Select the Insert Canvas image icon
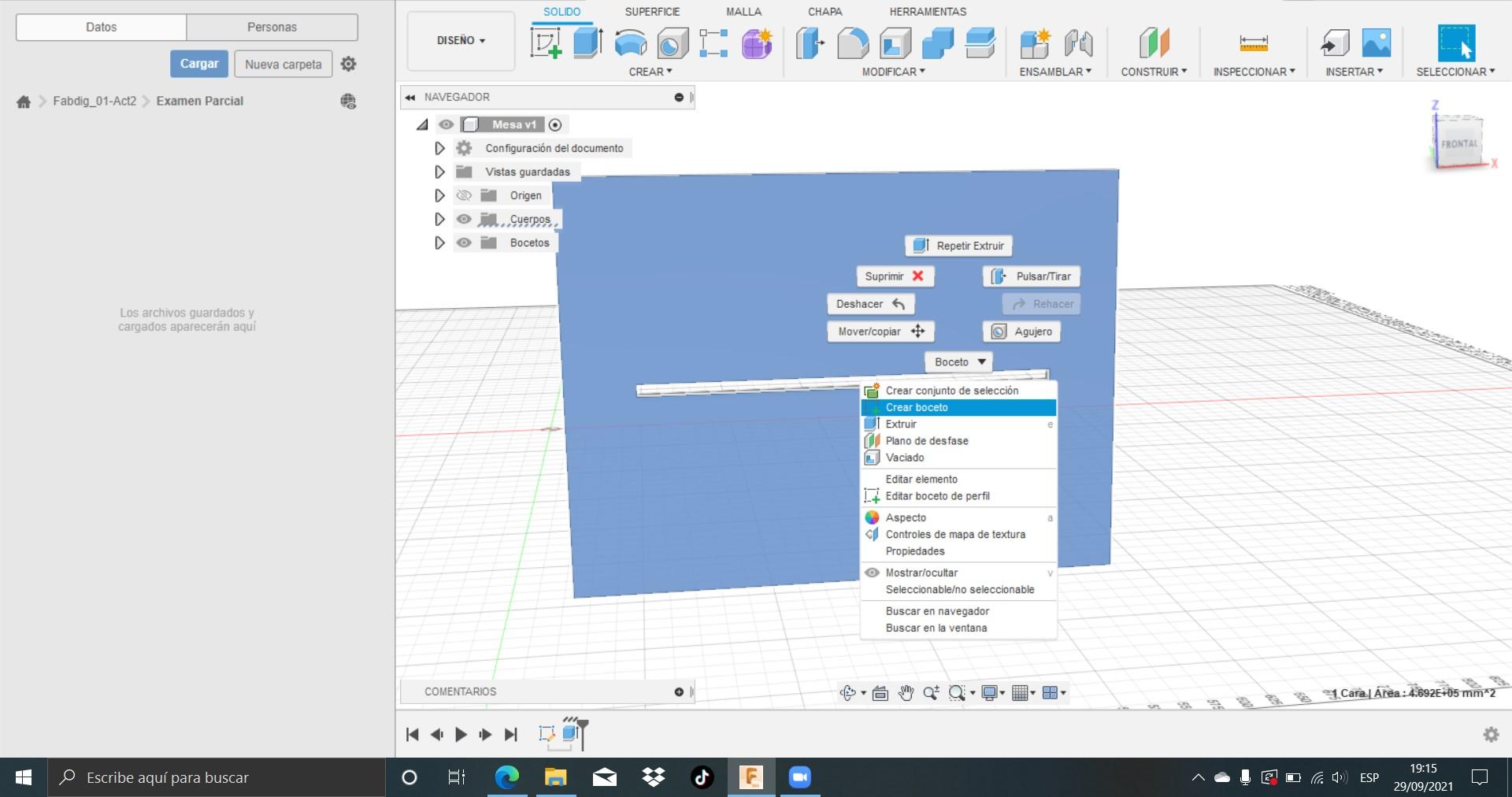The image size is (1512, 797). coord(1377,43)
